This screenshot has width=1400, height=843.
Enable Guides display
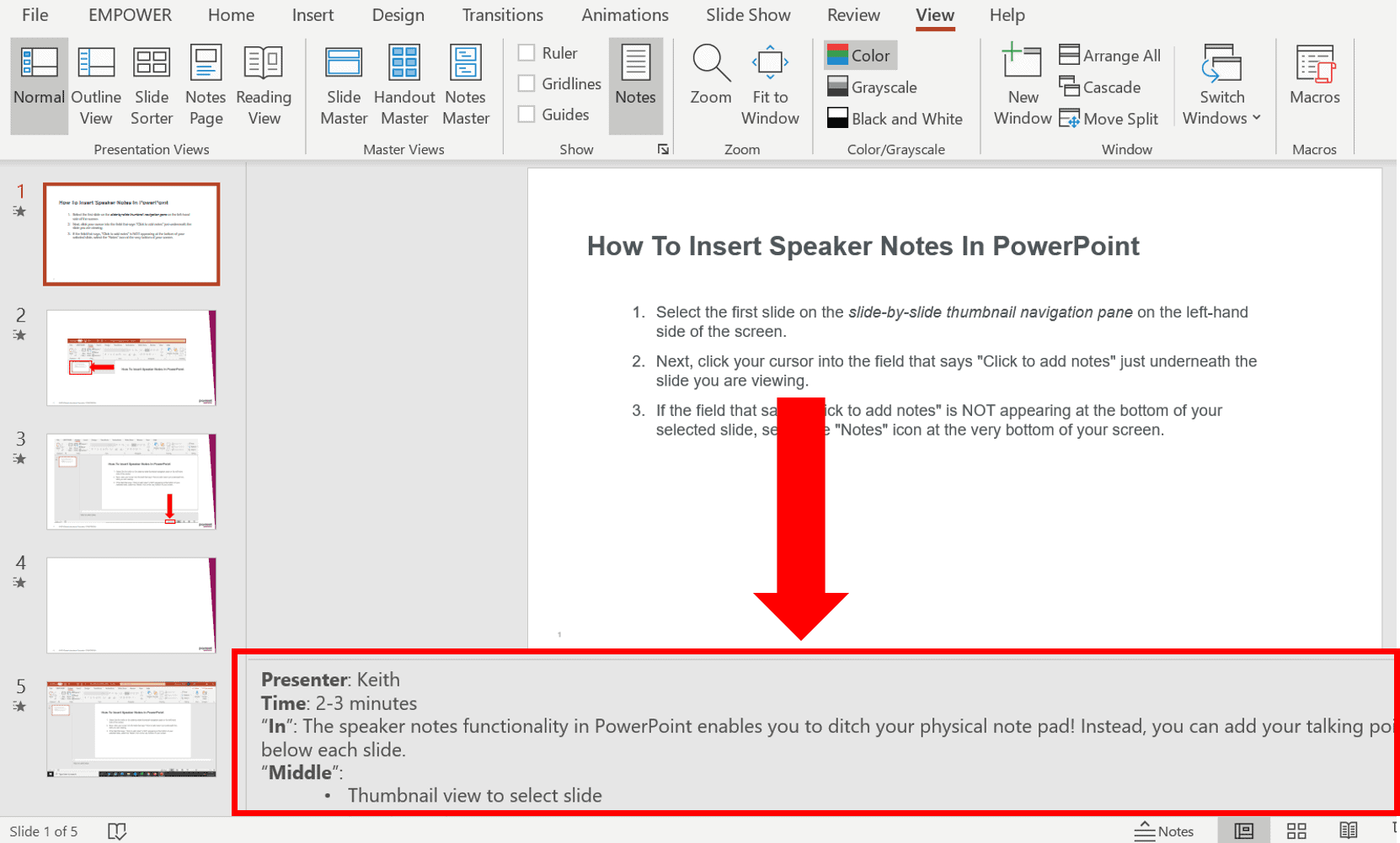tap(526, 114)
